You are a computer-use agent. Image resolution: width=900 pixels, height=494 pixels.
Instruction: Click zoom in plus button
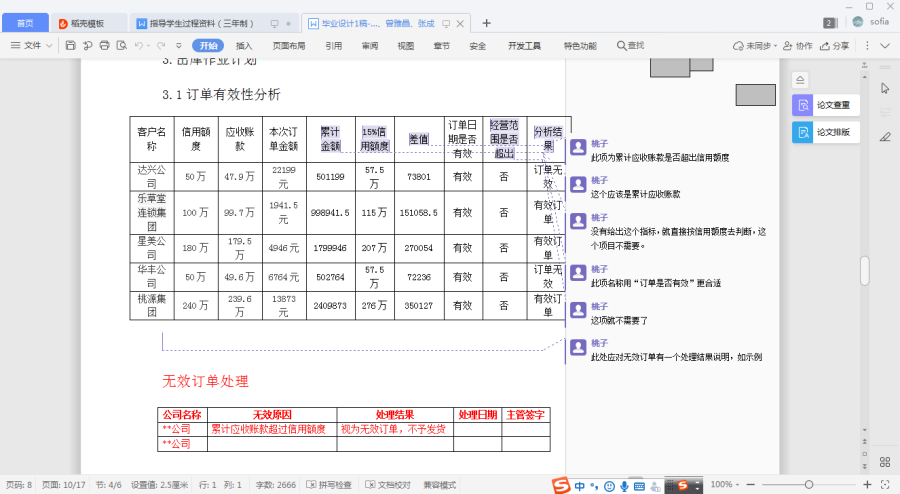867,485
